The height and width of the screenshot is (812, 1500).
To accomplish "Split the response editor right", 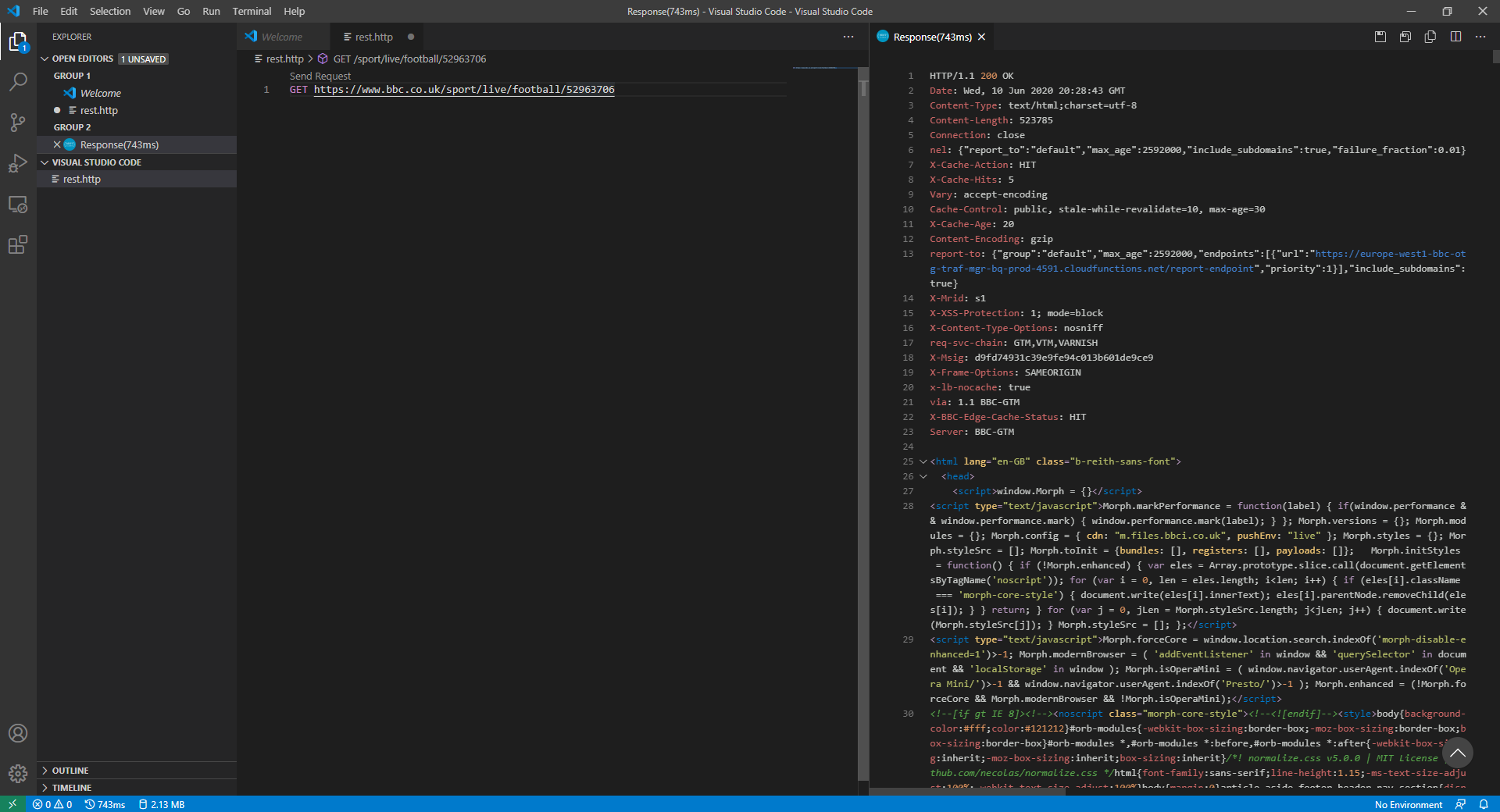I will point(1455,37).
